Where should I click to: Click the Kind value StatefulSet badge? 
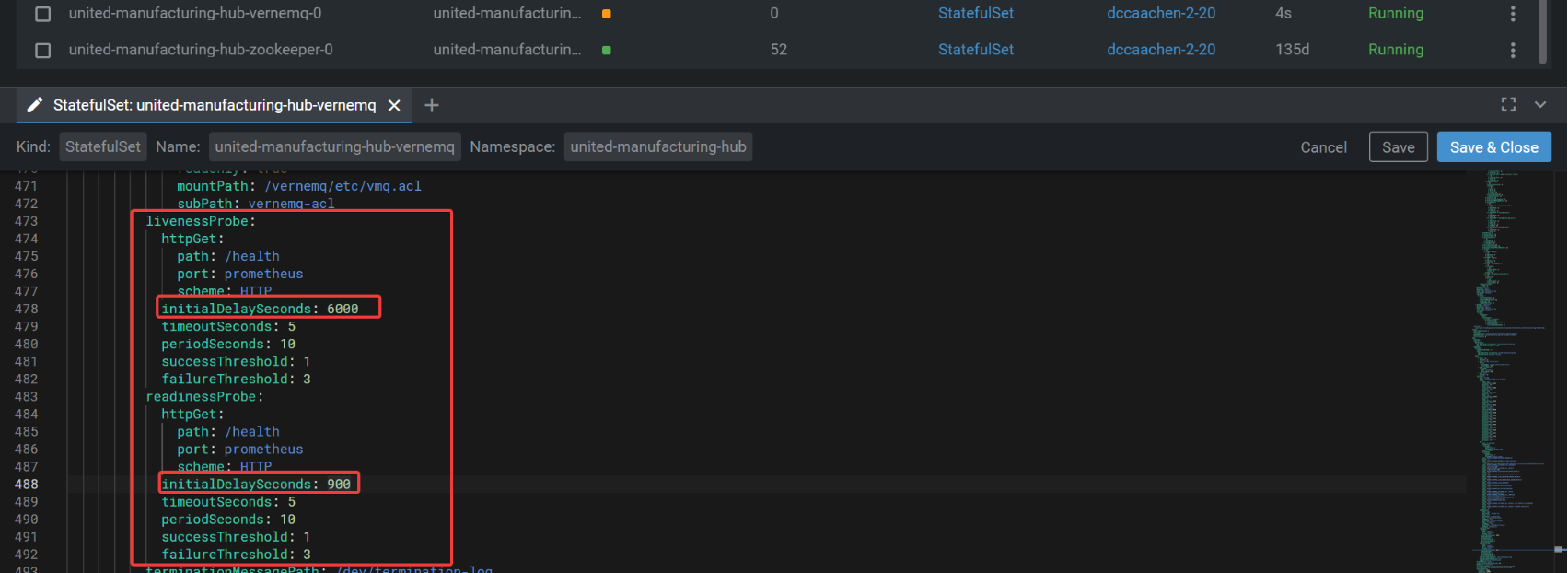coord(103,146)
